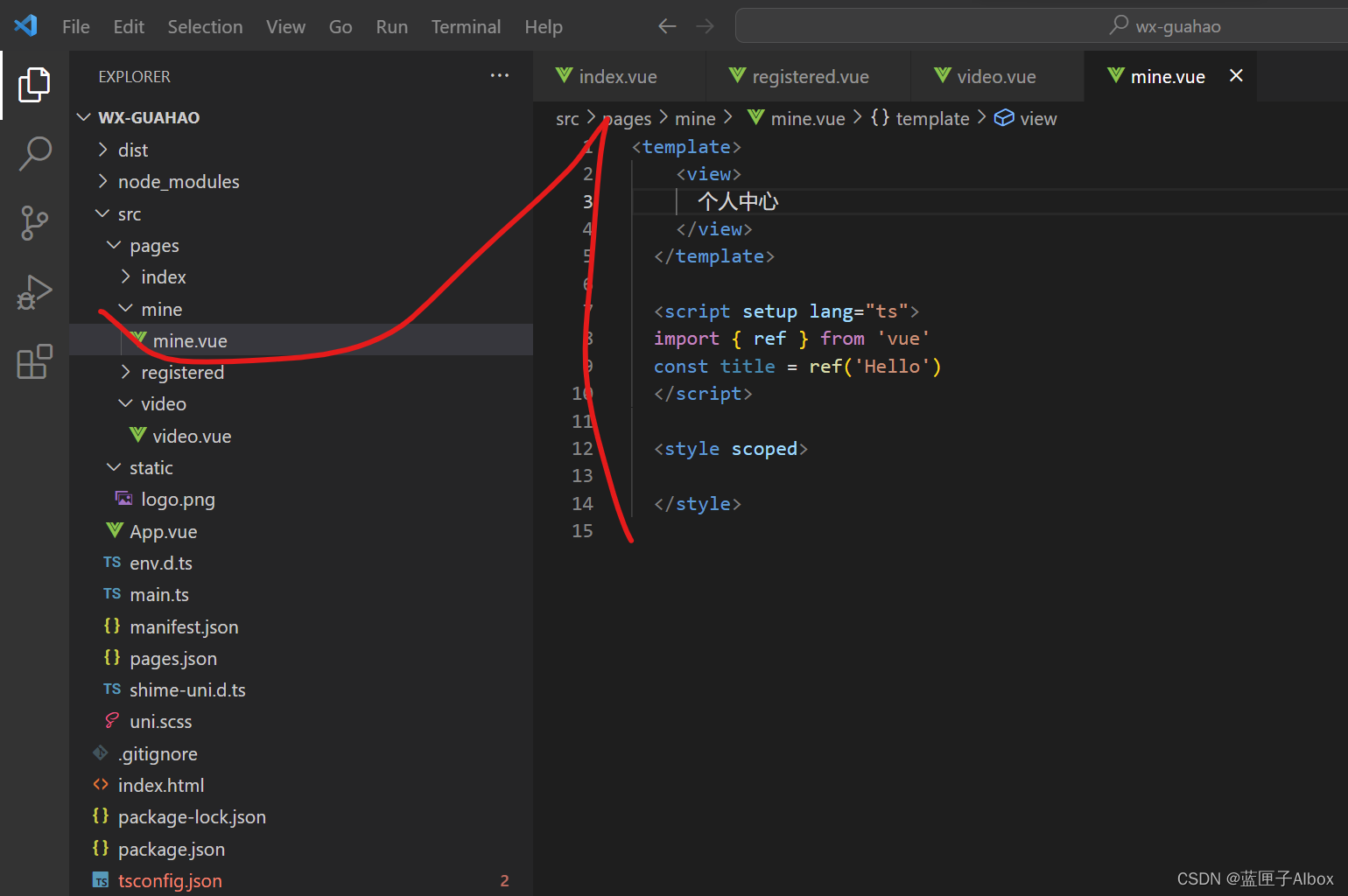This screenshot has height=896, width=1348.
Task: Open video.vue in the file tree
Action: (301, 436)
